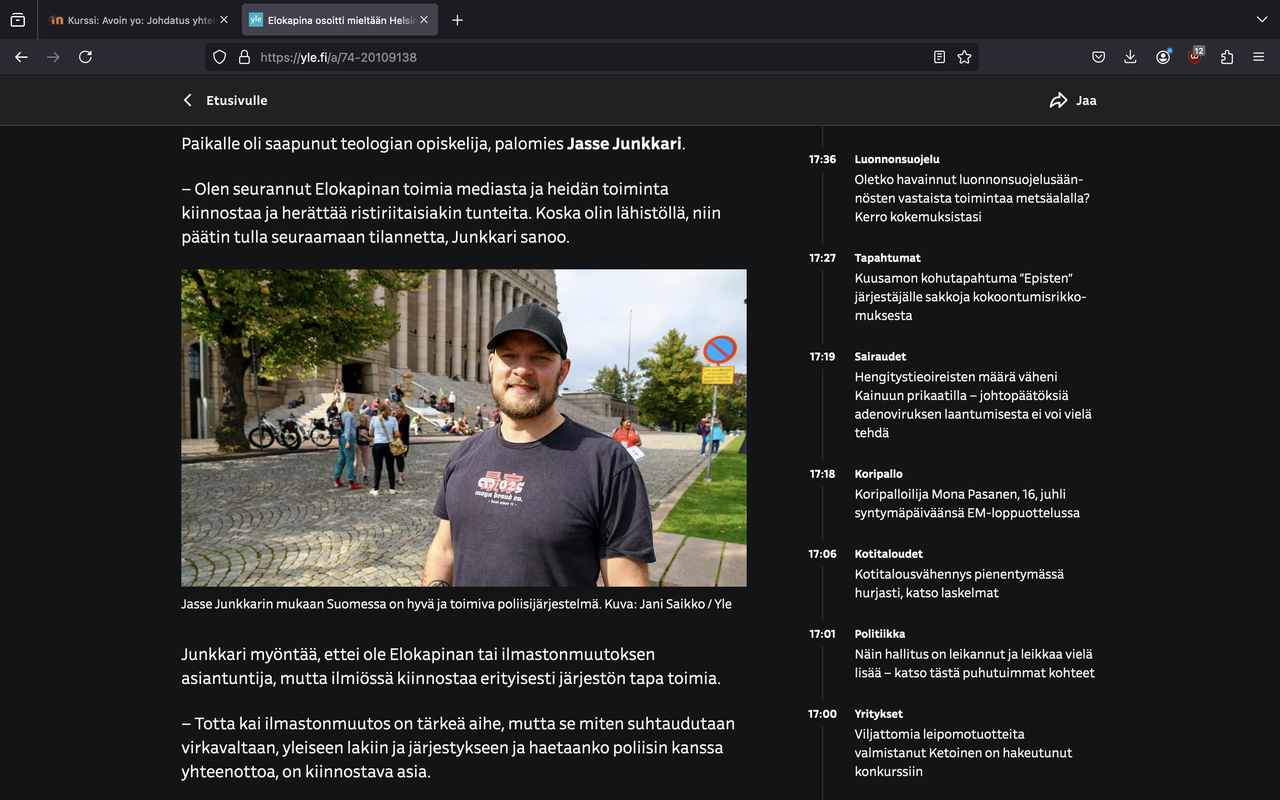The width and height of the screenshot is (1280, 800).
Task: Open a new tab with the plus button
Action: point(457,19)
